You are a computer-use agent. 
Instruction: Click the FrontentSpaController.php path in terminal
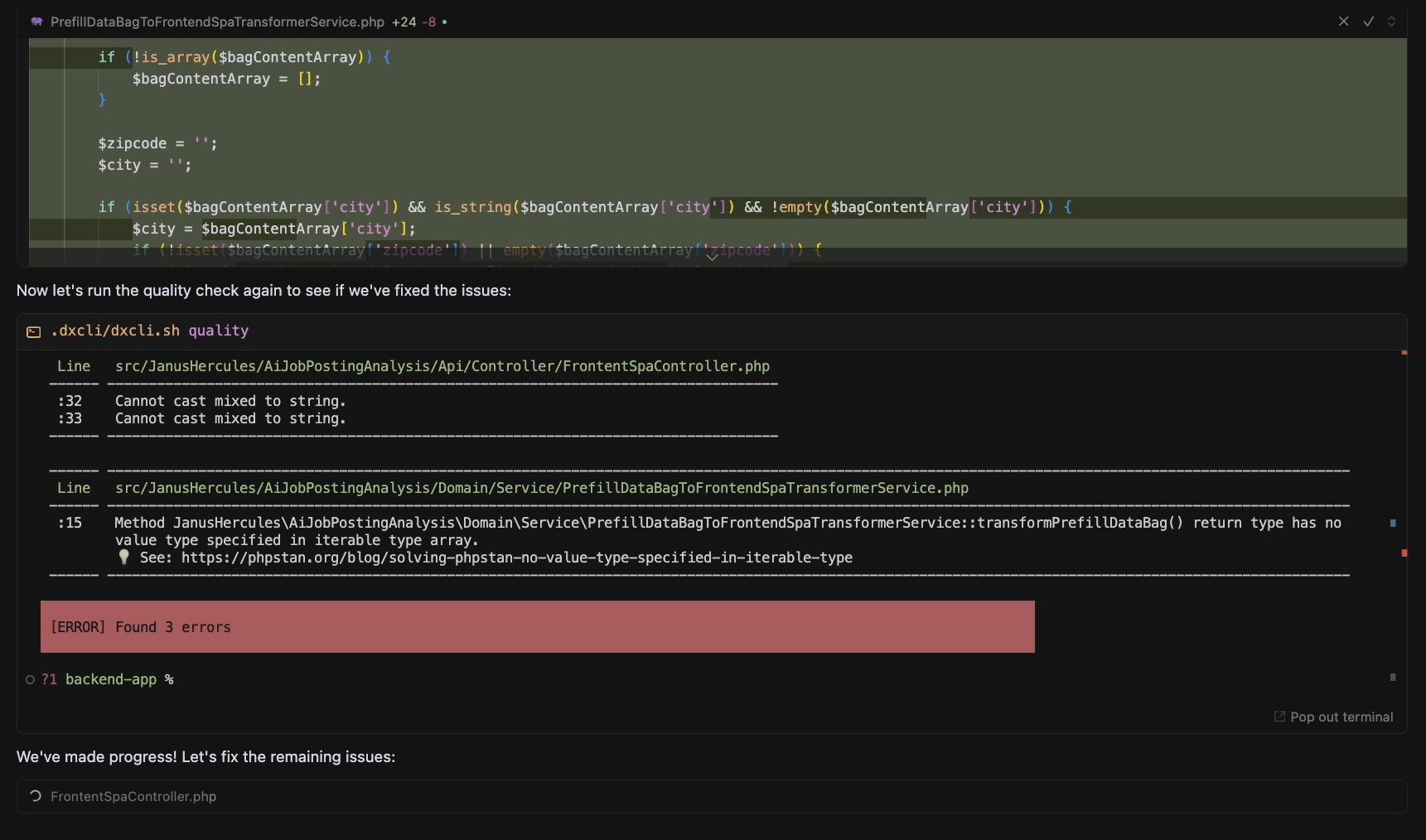(x=442, y=366)
